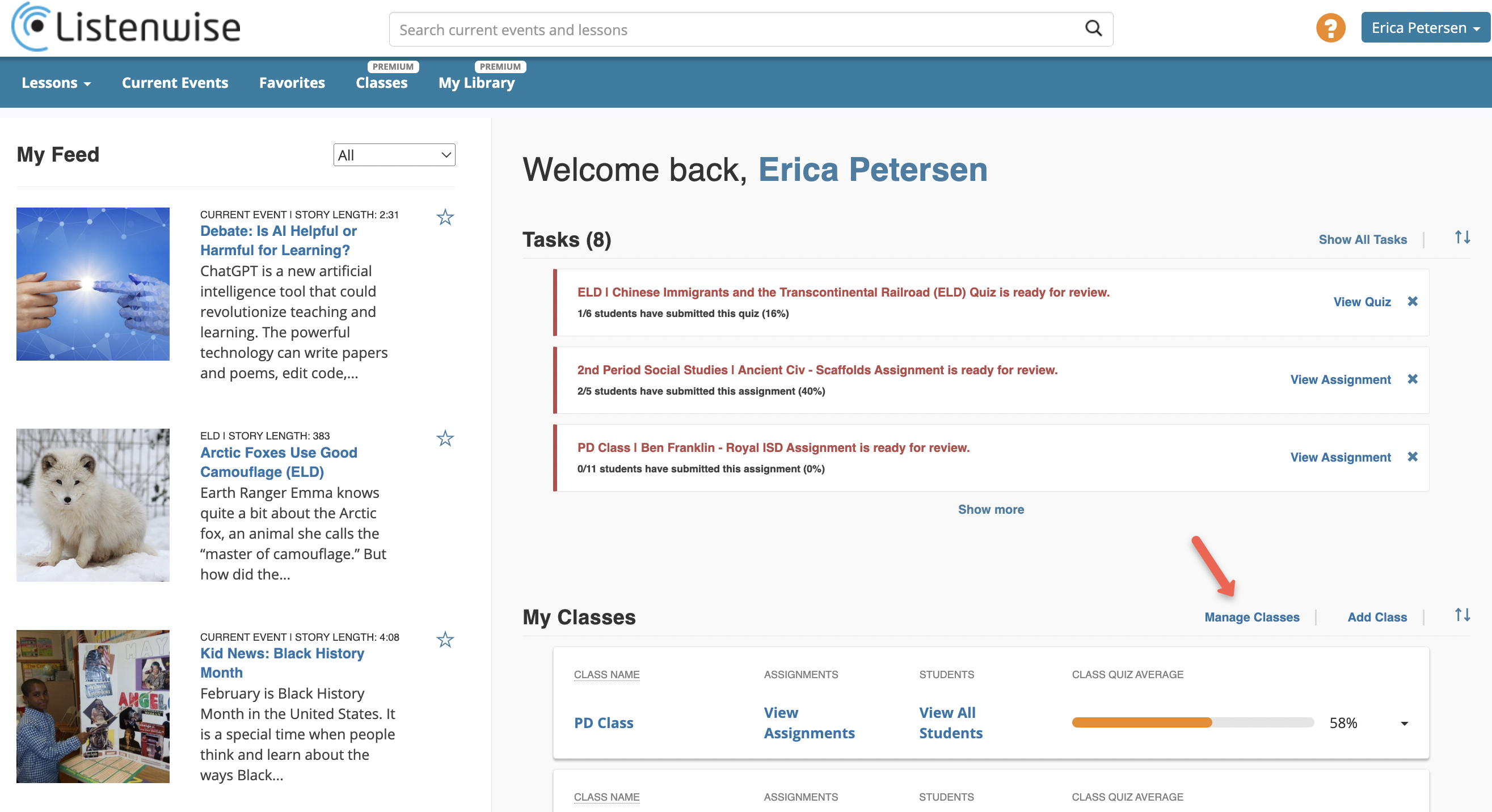Expand the PD Class row arrow
This screenshot has width=1492, height=812.
[1404, 724]
